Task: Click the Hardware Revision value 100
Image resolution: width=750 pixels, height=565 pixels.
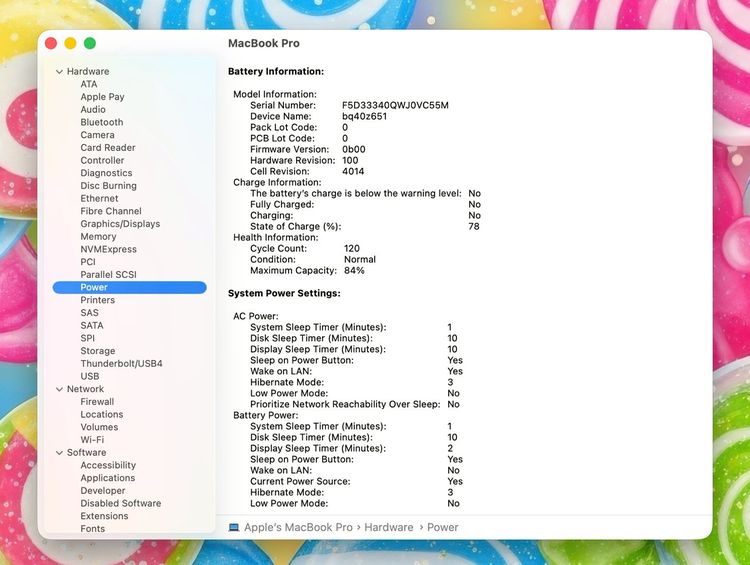Action: pyautogui.click(x=350, y=160)
